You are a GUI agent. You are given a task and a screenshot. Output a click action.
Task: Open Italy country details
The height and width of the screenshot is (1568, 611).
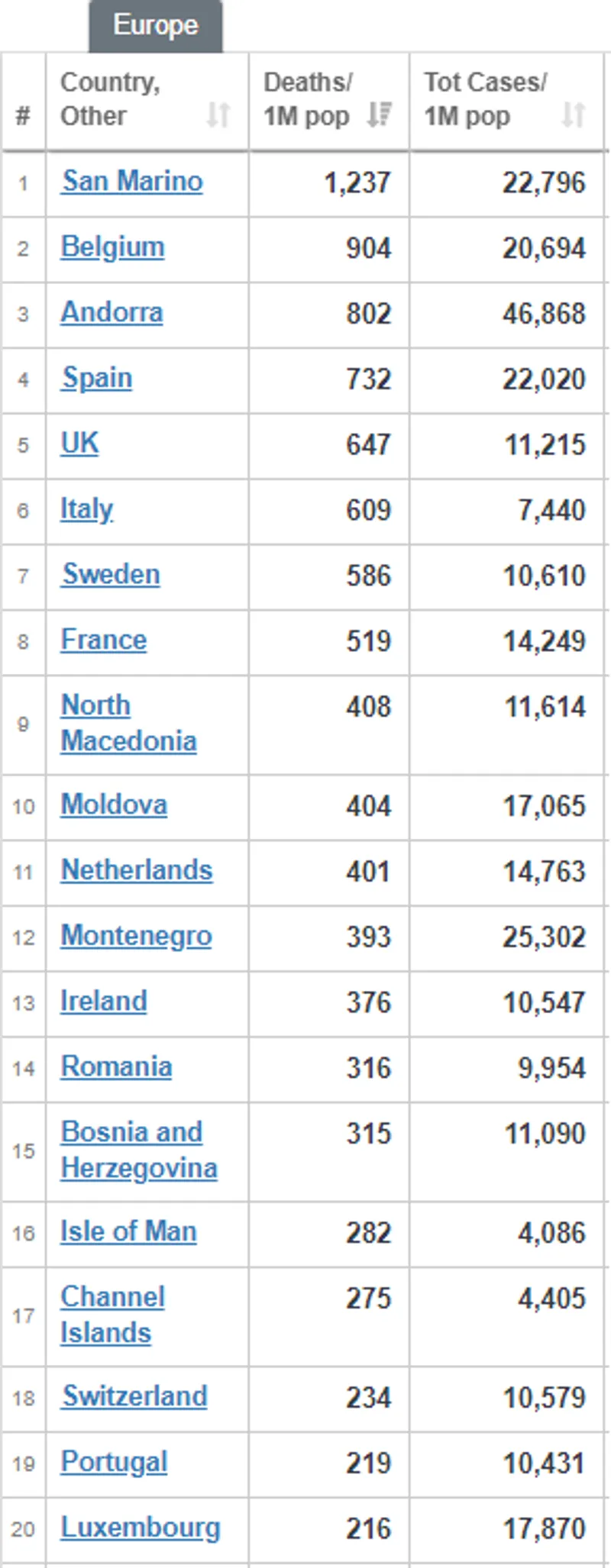[x=87, y=509]
